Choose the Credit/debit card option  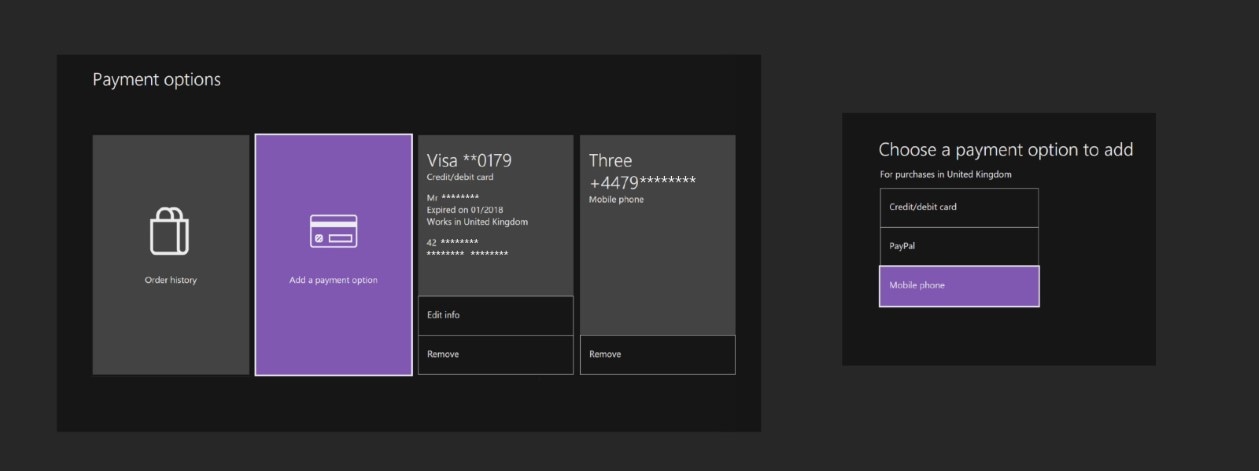pyautogui.click(x=958, y=207)
